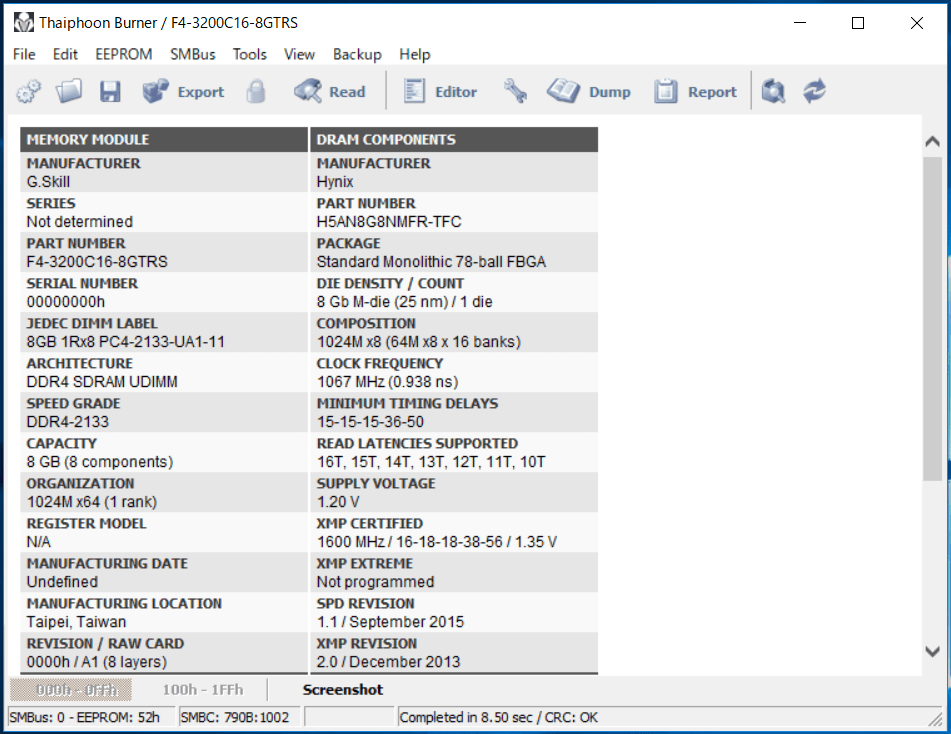Click supply voltage 1.20 V value

pos(338,502)
